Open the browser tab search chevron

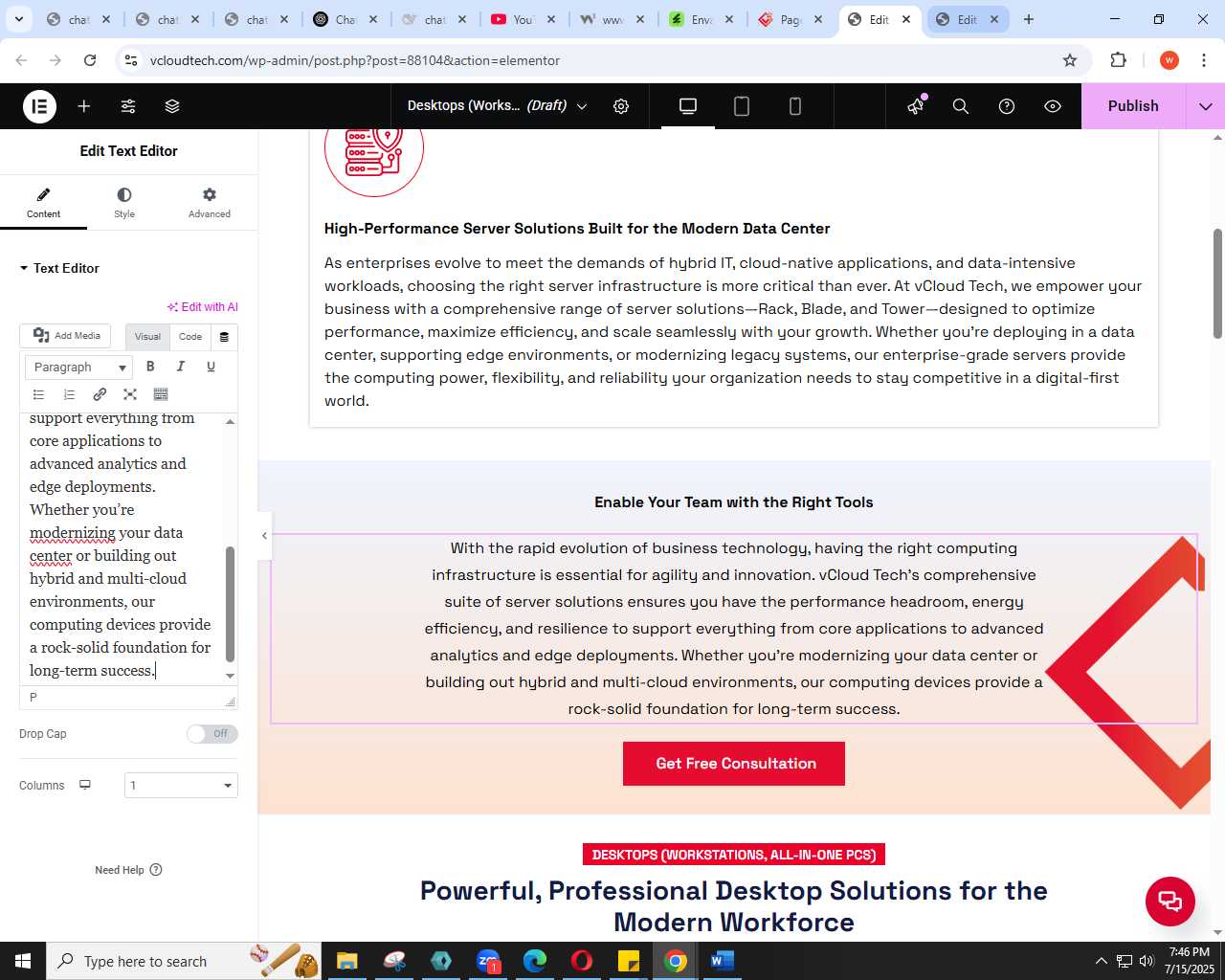19,19
